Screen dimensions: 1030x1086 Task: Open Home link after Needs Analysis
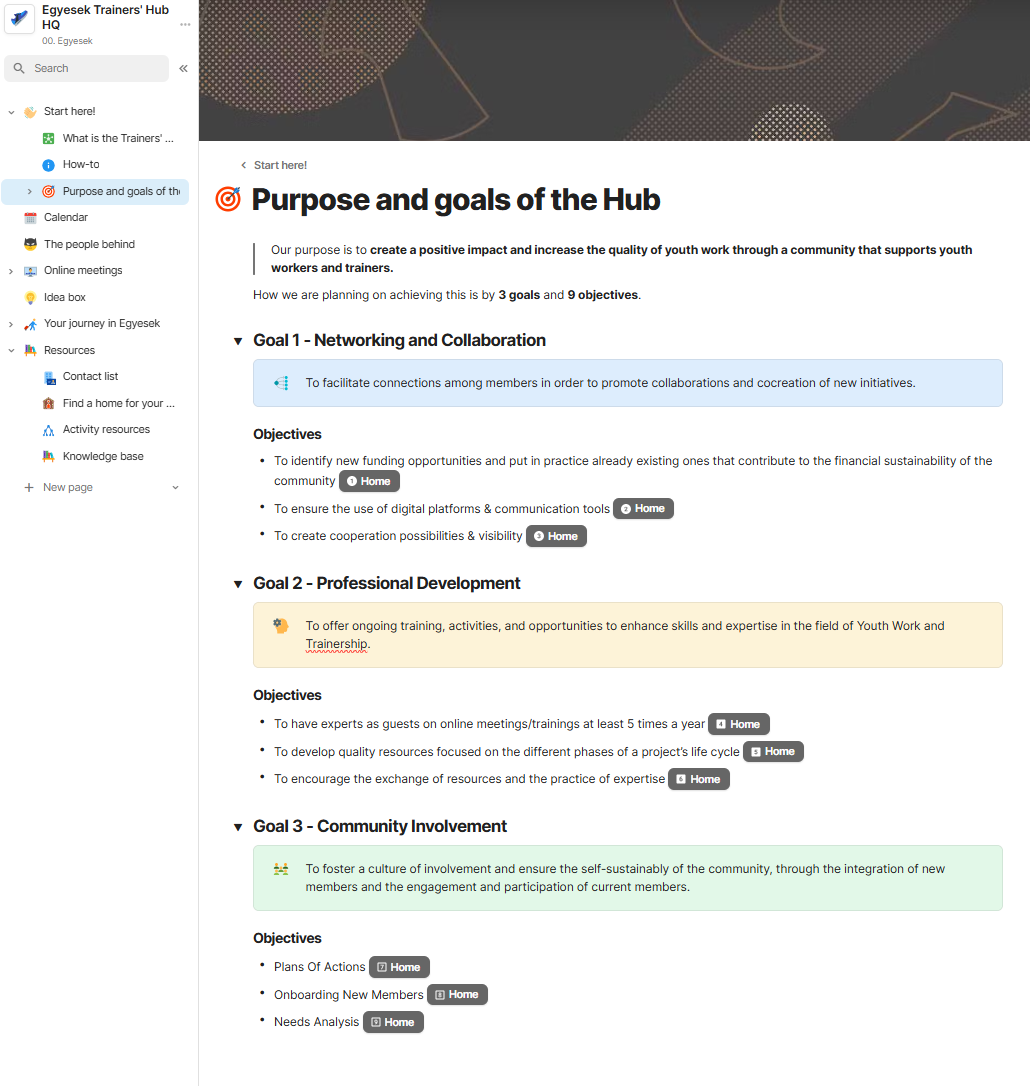393,1022
